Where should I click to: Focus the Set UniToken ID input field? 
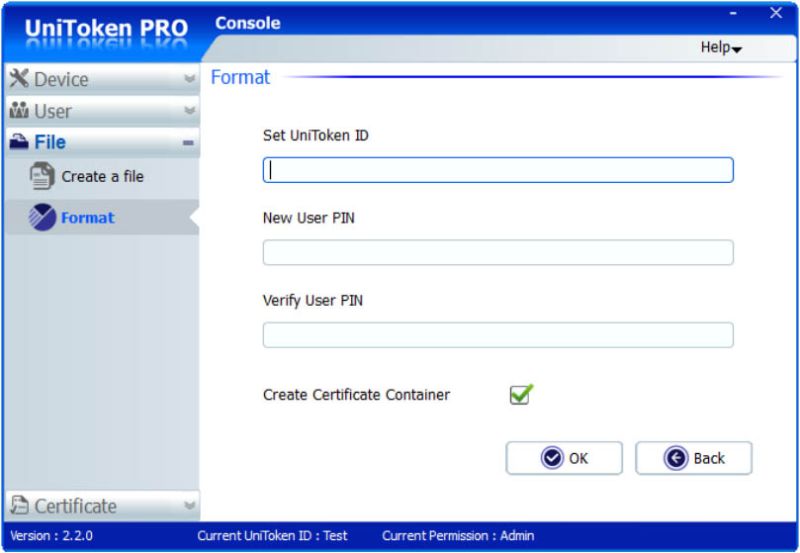(498, 170)
